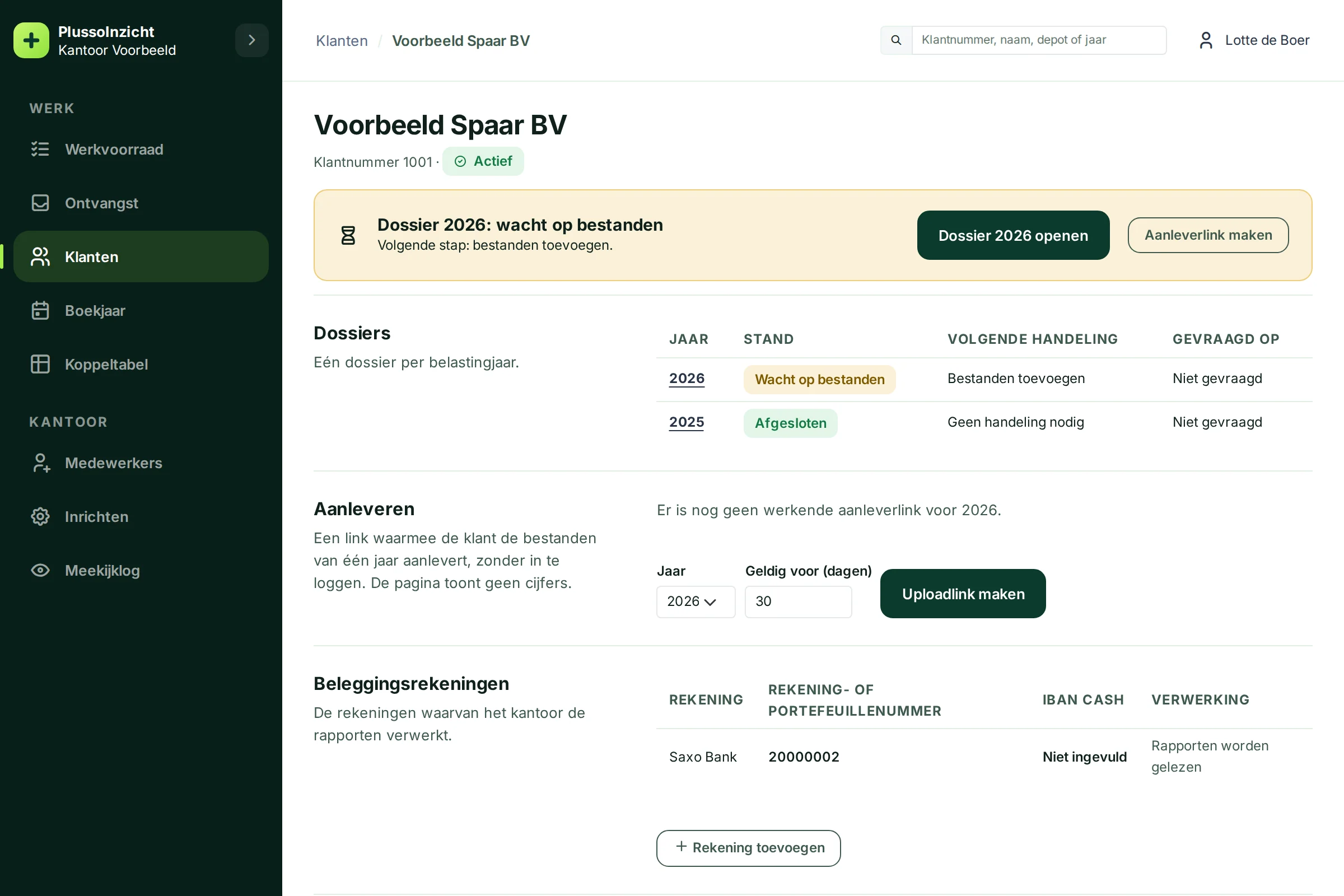This screenshot has width=1344, height=896.
Task: Click the Ontvangst inbox icon
Action: 40,203
